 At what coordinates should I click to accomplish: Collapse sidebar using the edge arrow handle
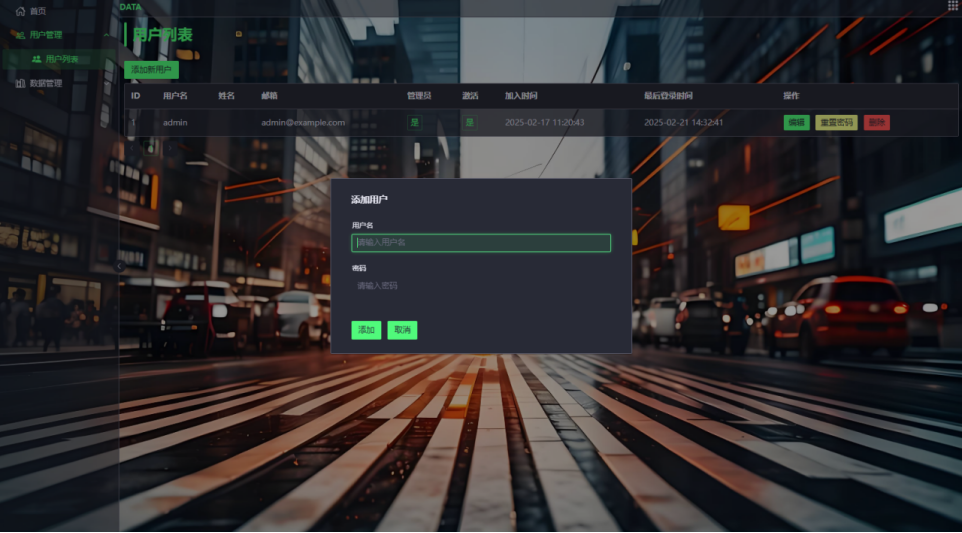pyautogui.click(x=120, y=266)
